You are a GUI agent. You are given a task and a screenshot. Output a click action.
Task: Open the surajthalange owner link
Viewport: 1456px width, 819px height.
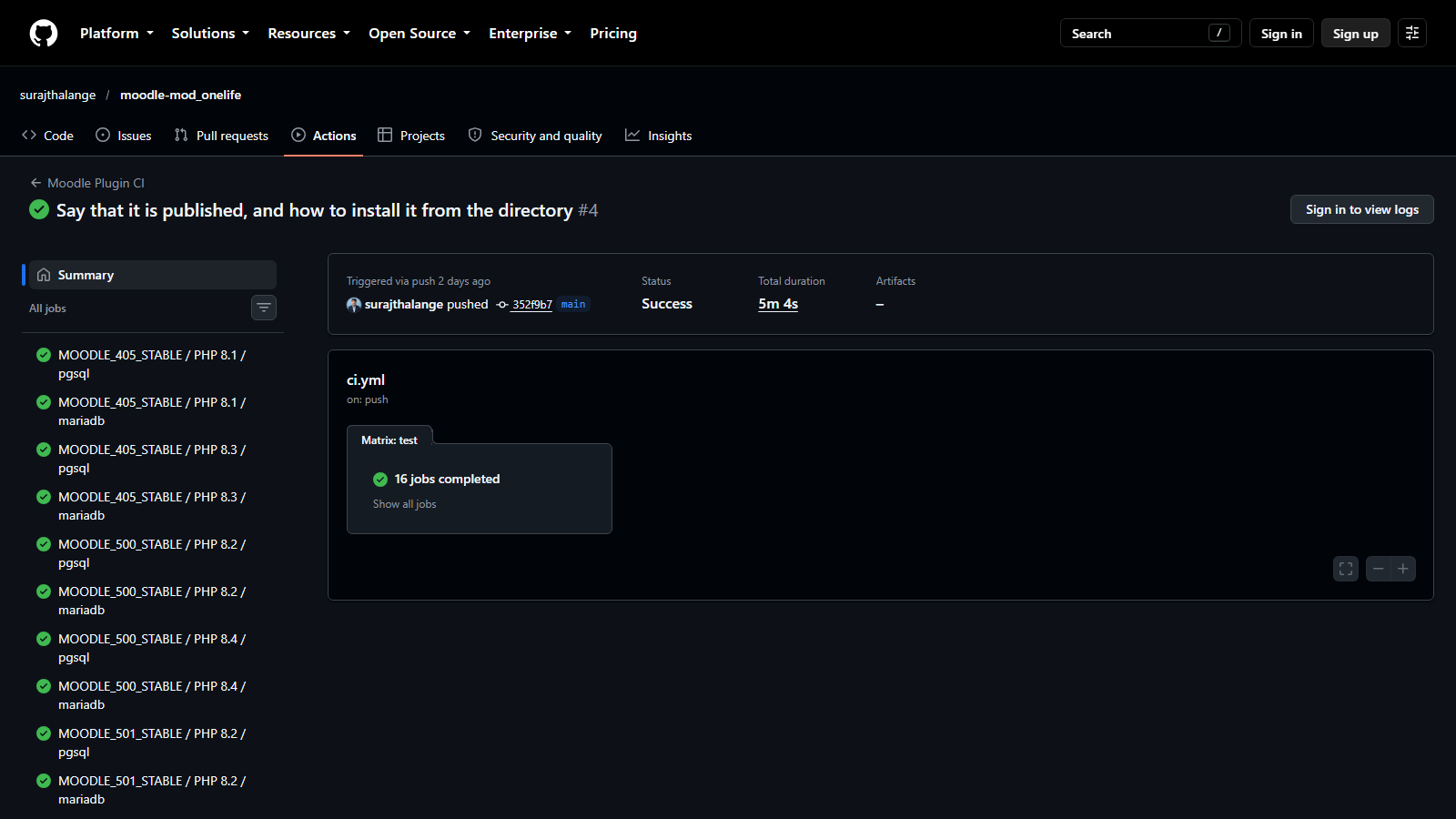[x=58, y=95]
